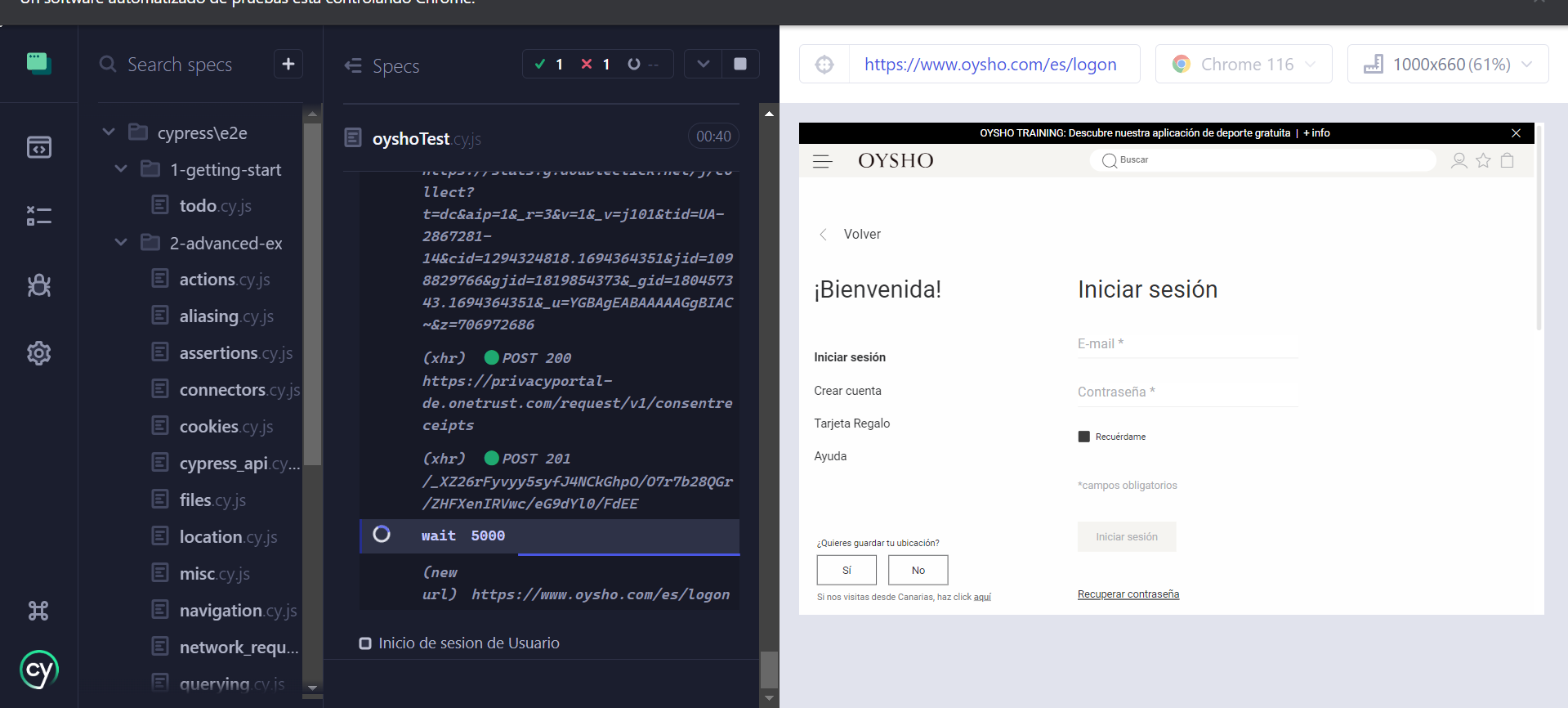
Task: Click the green project icon at top left
Action: pos(38,63)
